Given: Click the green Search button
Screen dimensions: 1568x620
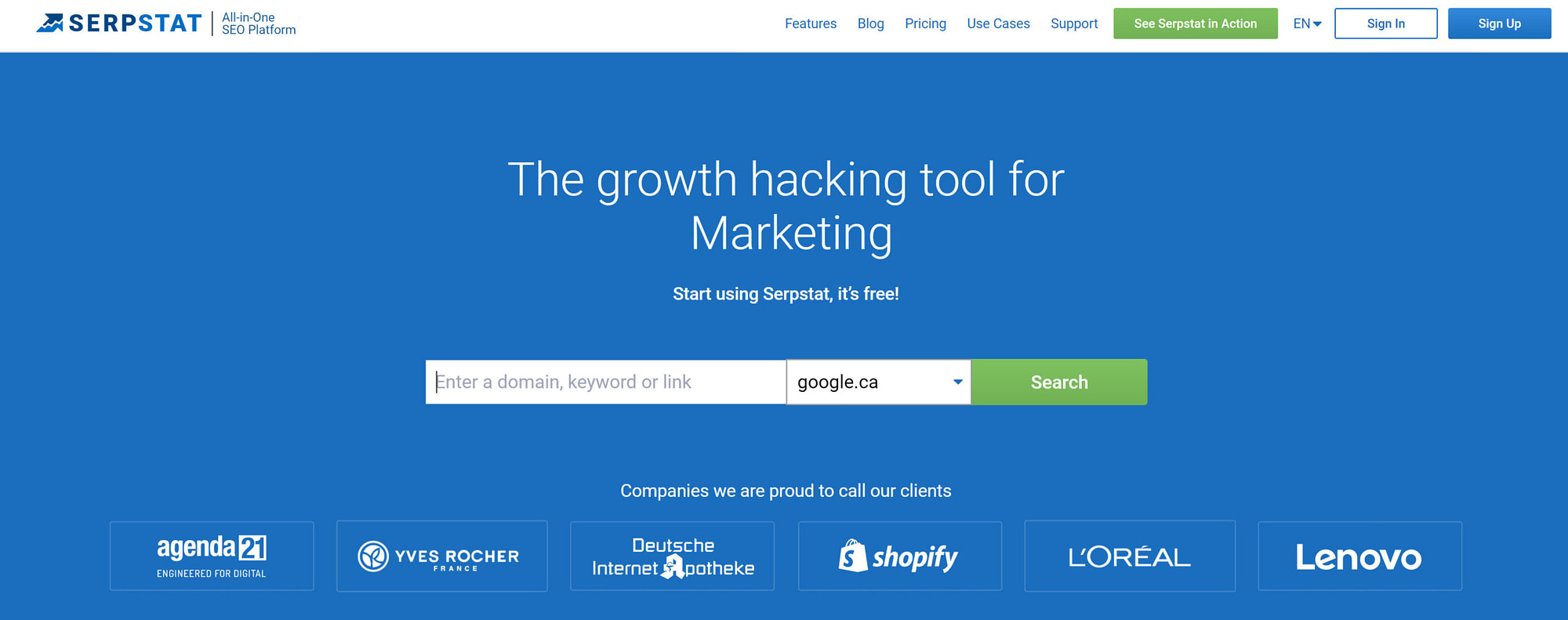Looking at the screenshot, I should pyautogui.click(x=1059, y=382).
